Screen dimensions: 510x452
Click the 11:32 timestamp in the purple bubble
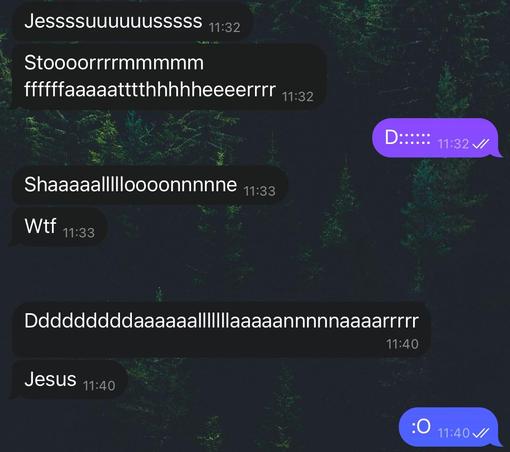tap(453, 144)
